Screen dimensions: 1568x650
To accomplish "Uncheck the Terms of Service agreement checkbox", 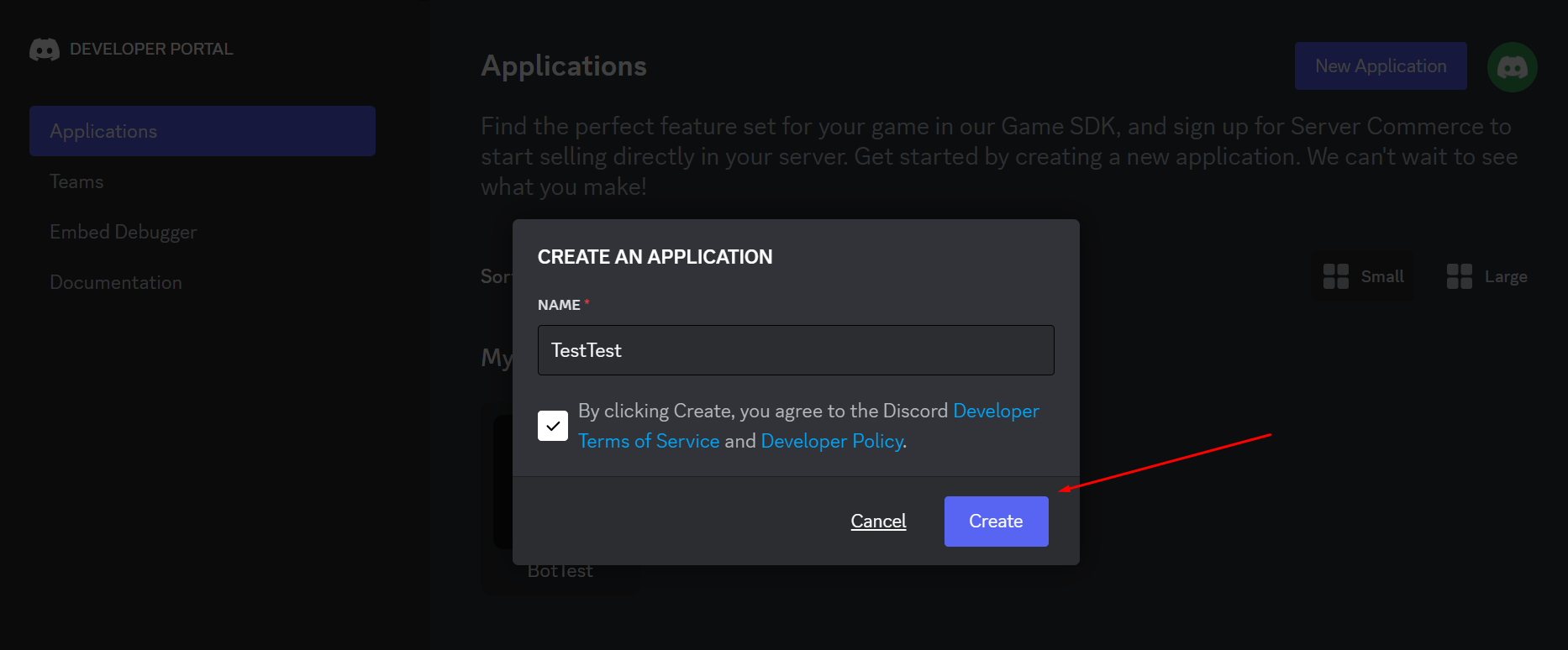I will coord(553,426).
